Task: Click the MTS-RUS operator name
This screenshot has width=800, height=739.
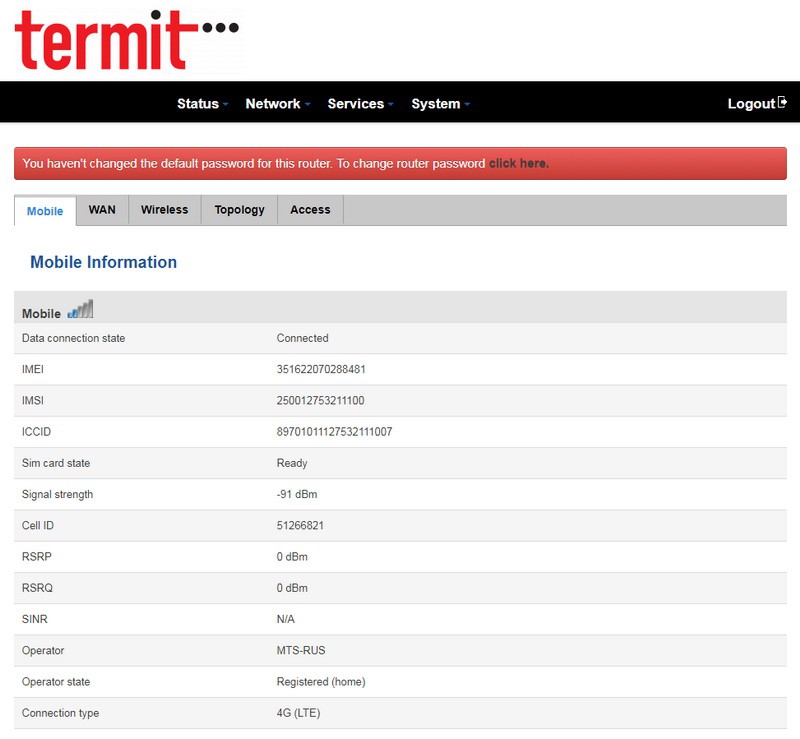Action: pyautogui.click(x=301, y=651)
